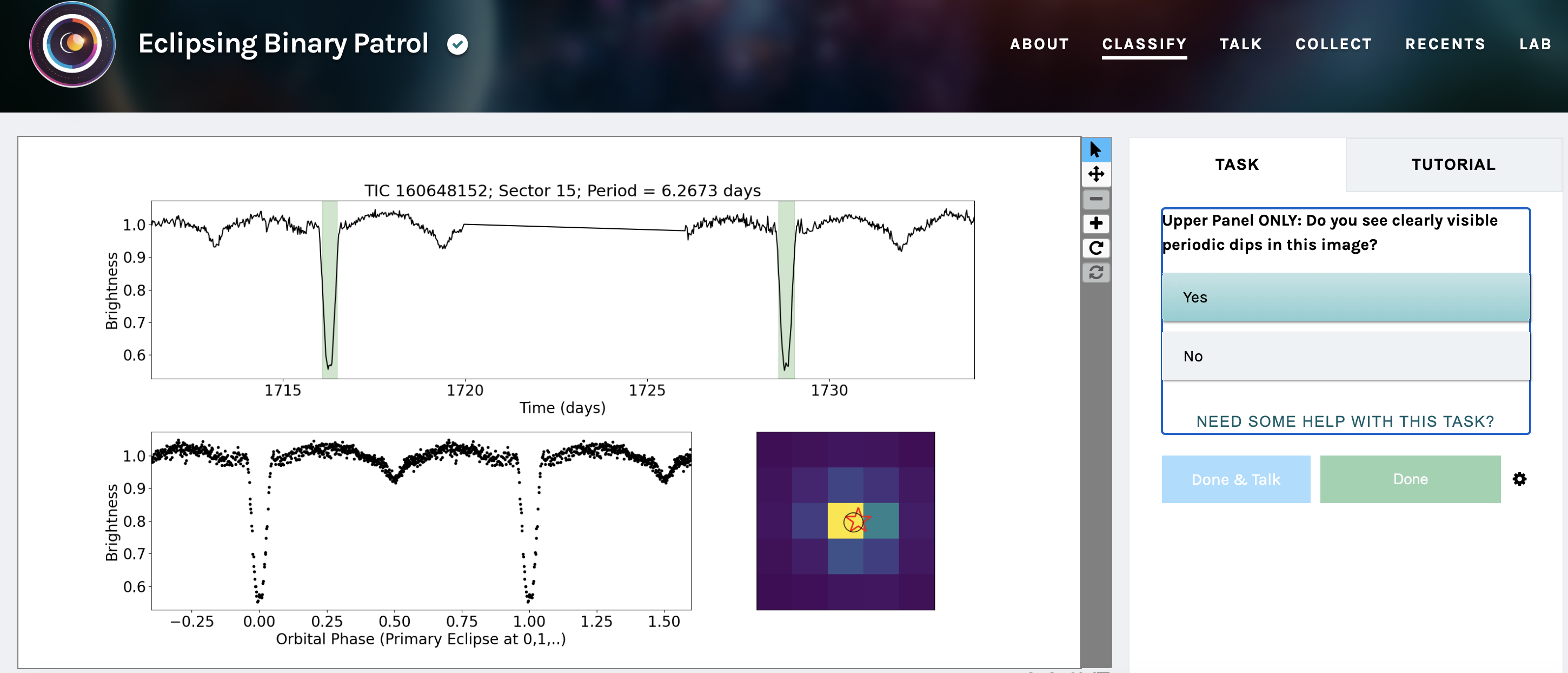This screenshot has width=1568, height=673.
Task: Click the rotate image icon
Action: tap(1095, 248)
